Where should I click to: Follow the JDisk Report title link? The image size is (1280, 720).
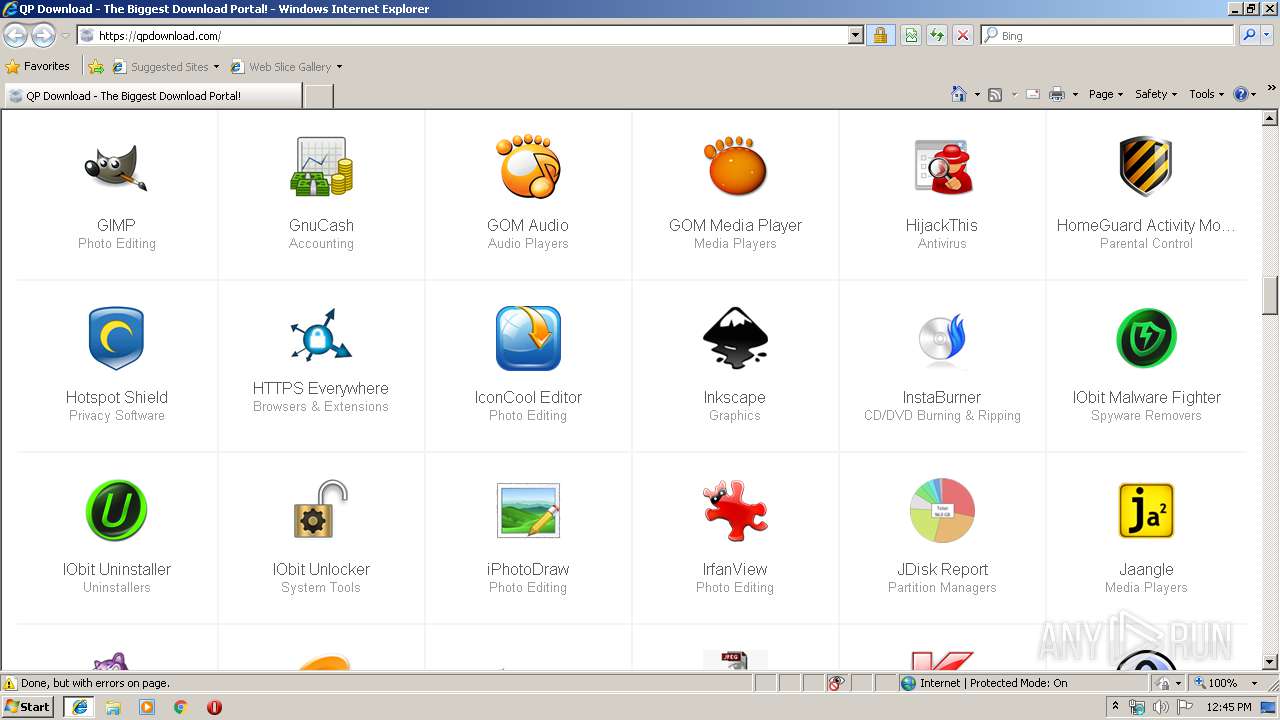[942, 569]
